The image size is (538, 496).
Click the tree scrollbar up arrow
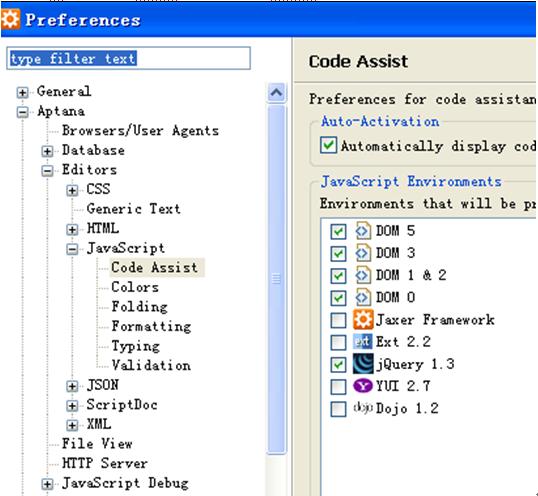click(x=277, y=93)
